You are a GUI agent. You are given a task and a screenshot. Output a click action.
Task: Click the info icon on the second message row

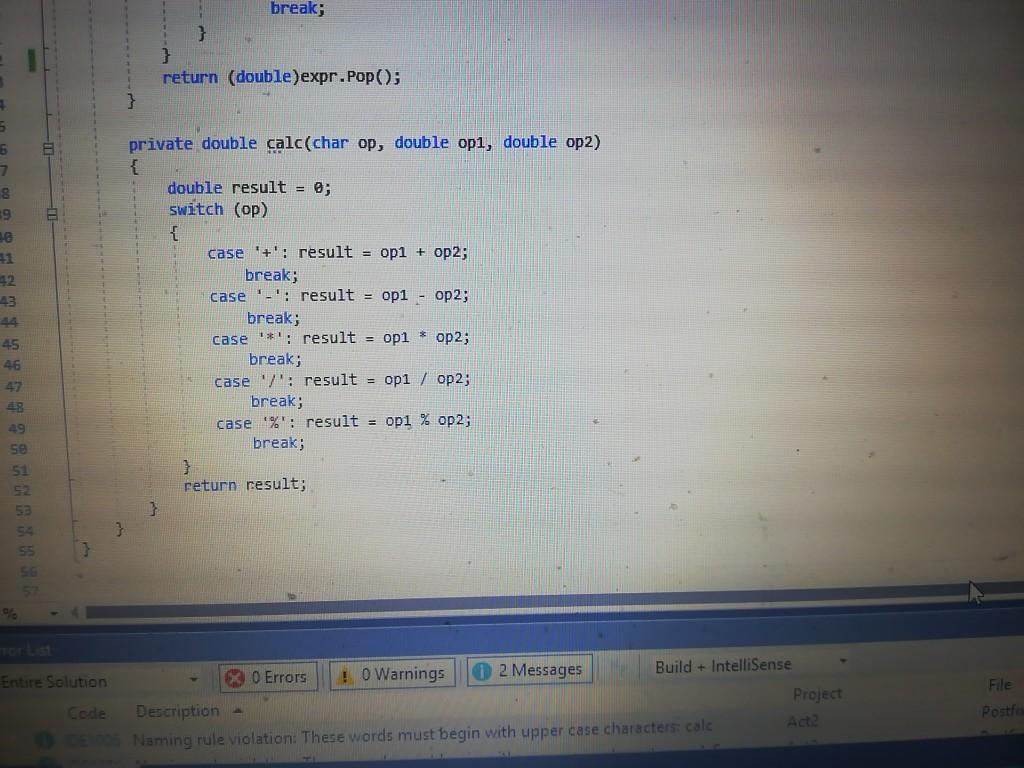point(44,763)
